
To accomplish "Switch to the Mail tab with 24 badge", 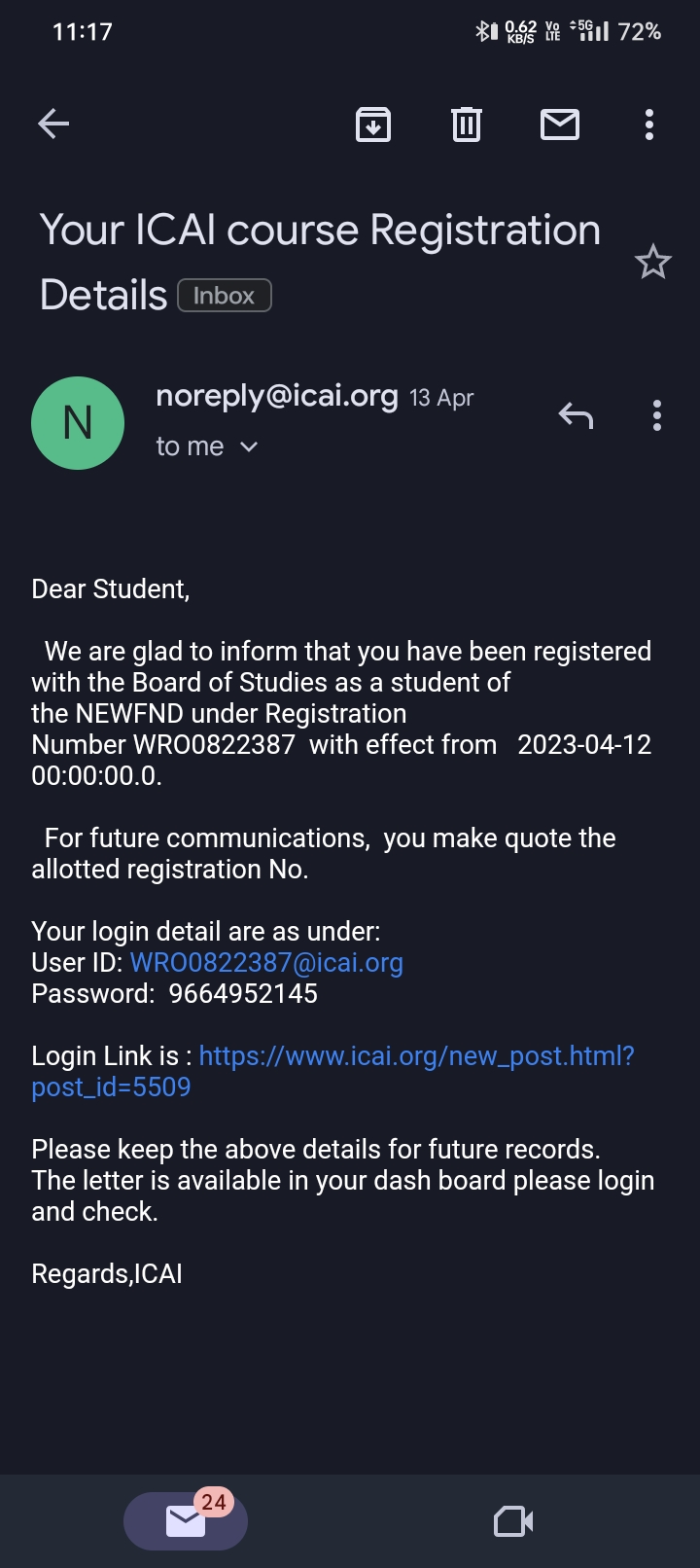I will click(186, 1520).
